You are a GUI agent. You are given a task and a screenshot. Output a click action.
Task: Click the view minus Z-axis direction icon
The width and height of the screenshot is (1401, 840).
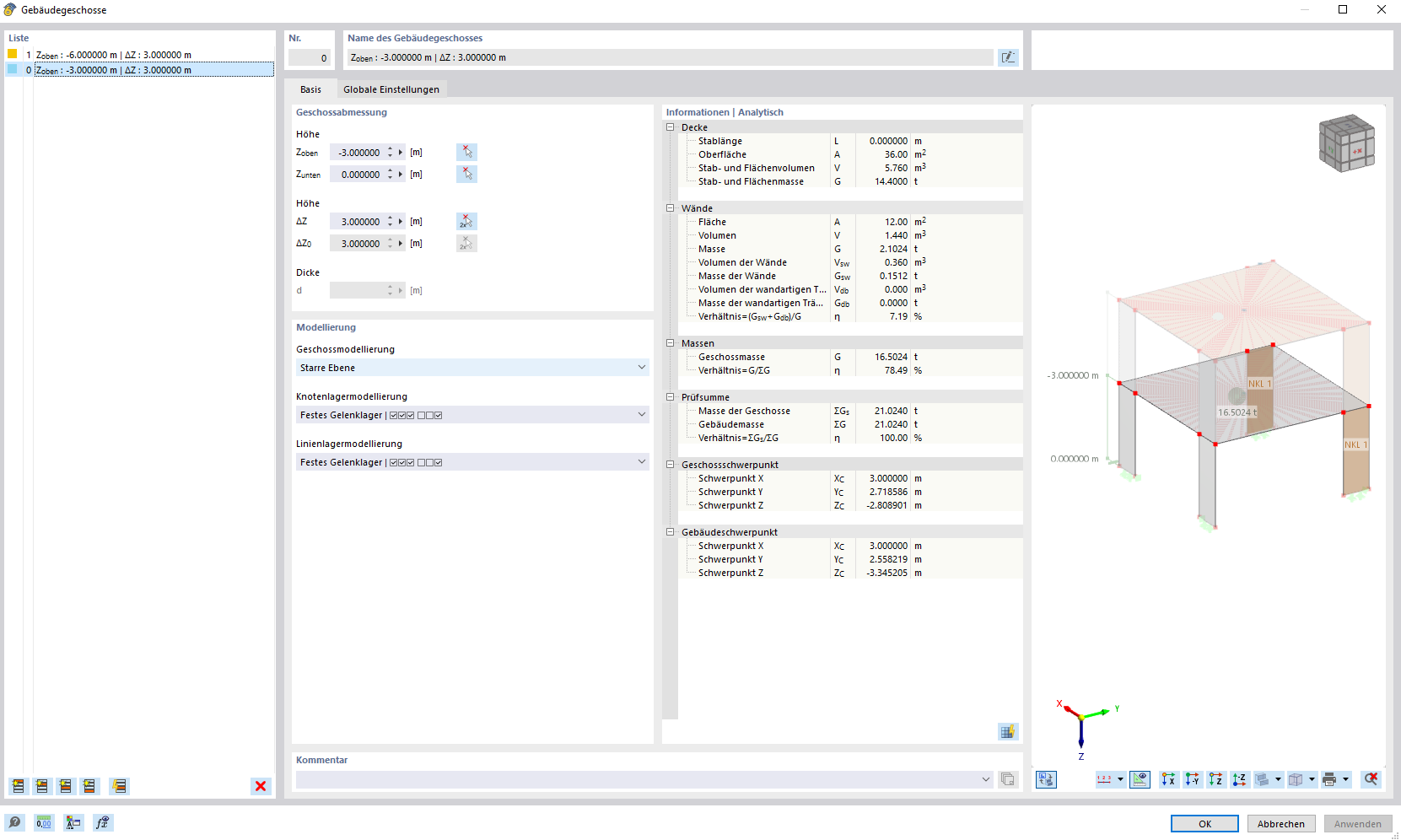tap(1239, 779)
